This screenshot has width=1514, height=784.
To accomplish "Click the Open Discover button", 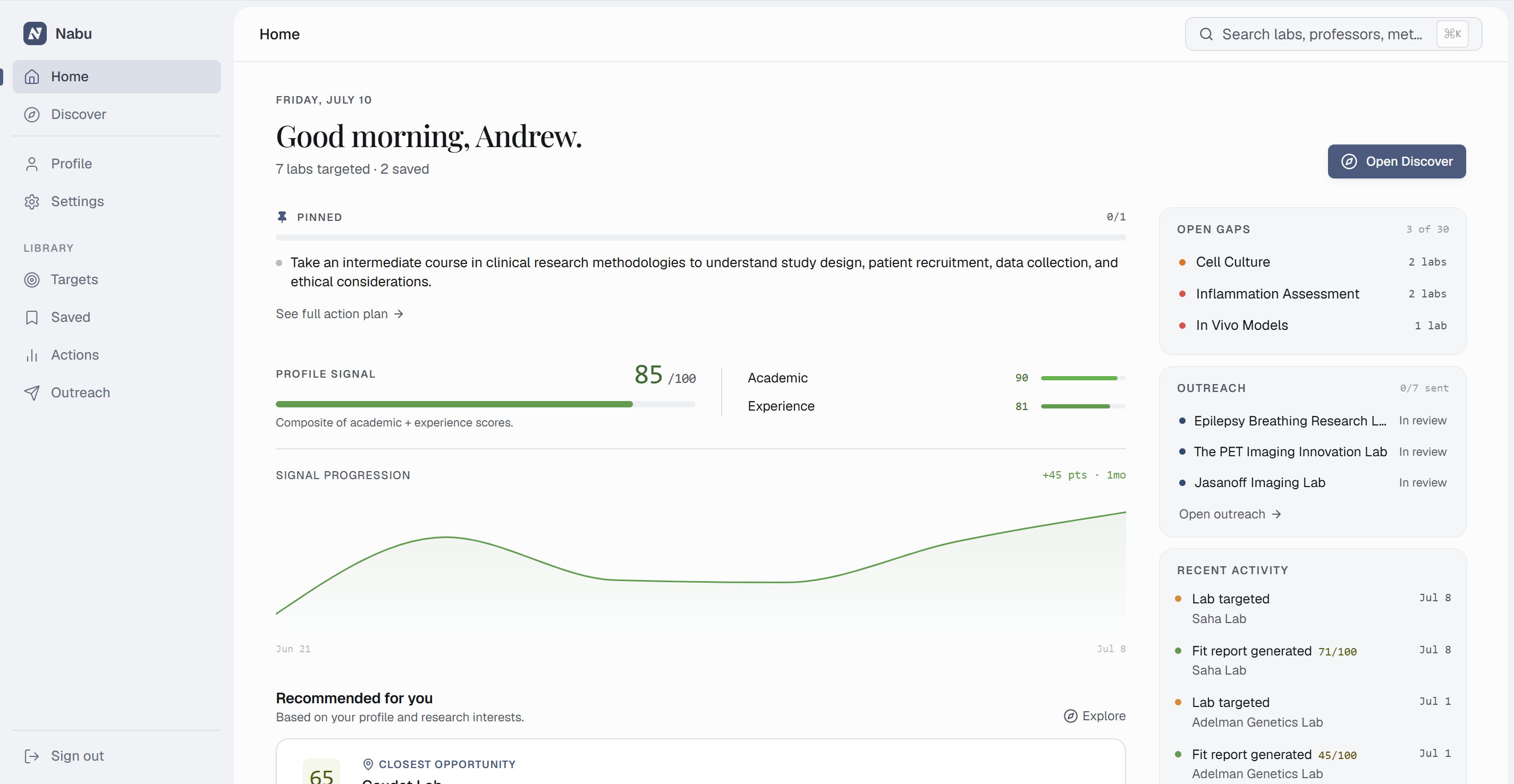I will [x=1397, y=161].
